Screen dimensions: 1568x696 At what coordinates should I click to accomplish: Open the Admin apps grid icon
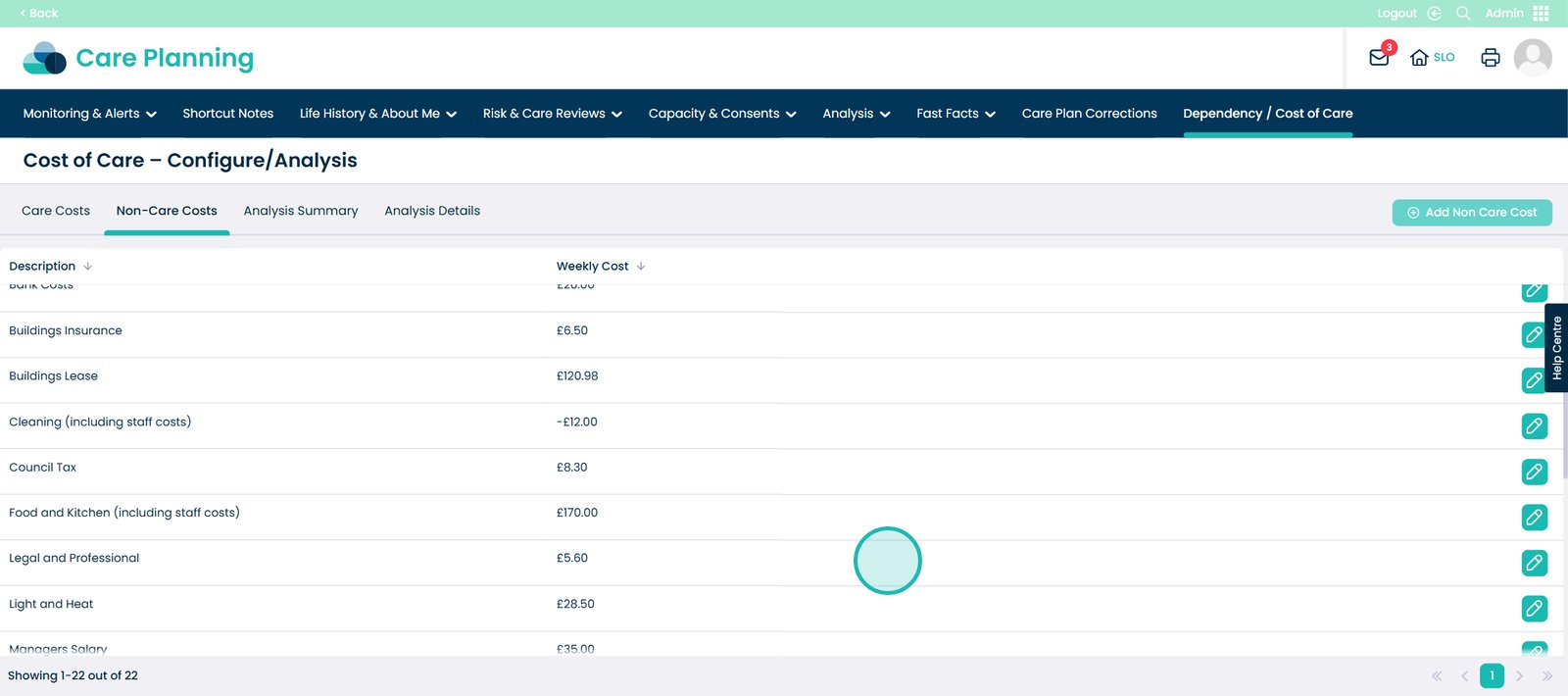pos(1542,13)
